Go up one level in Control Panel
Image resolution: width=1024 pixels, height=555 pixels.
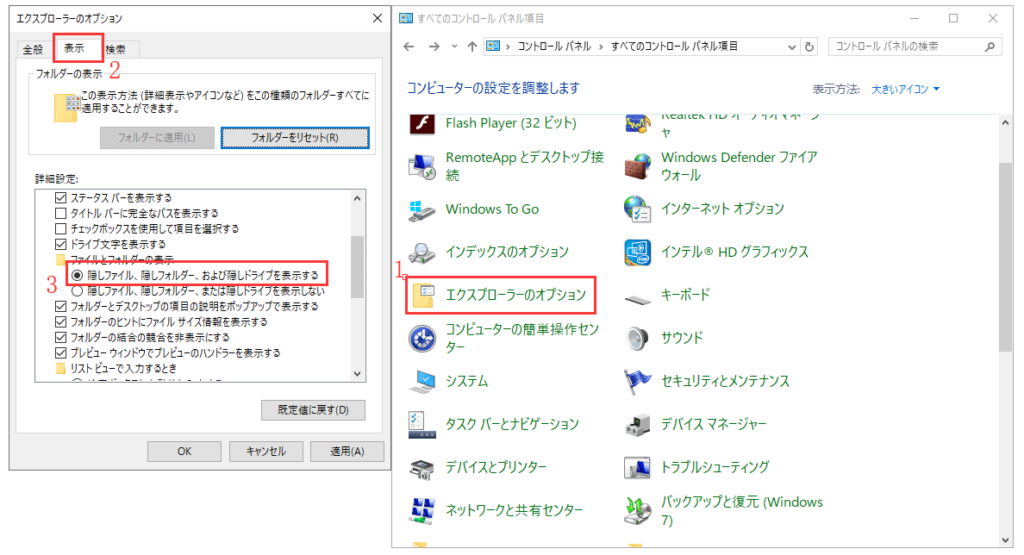coord(472,46)
